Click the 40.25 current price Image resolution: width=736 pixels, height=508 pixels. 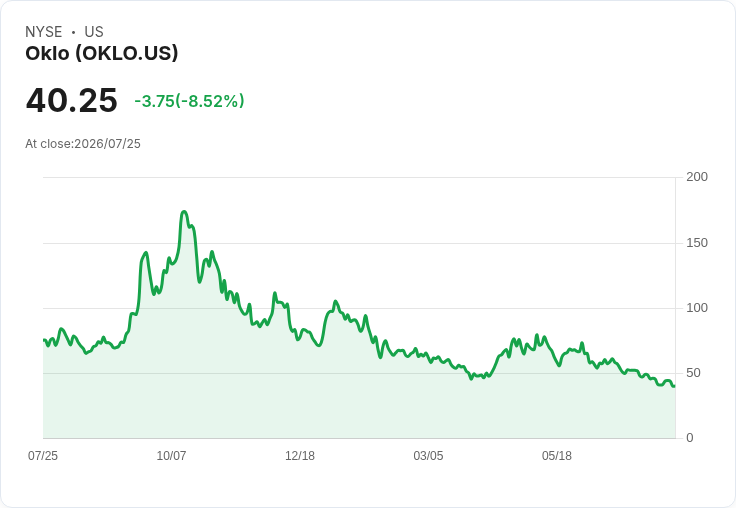(x=71, y=100)
